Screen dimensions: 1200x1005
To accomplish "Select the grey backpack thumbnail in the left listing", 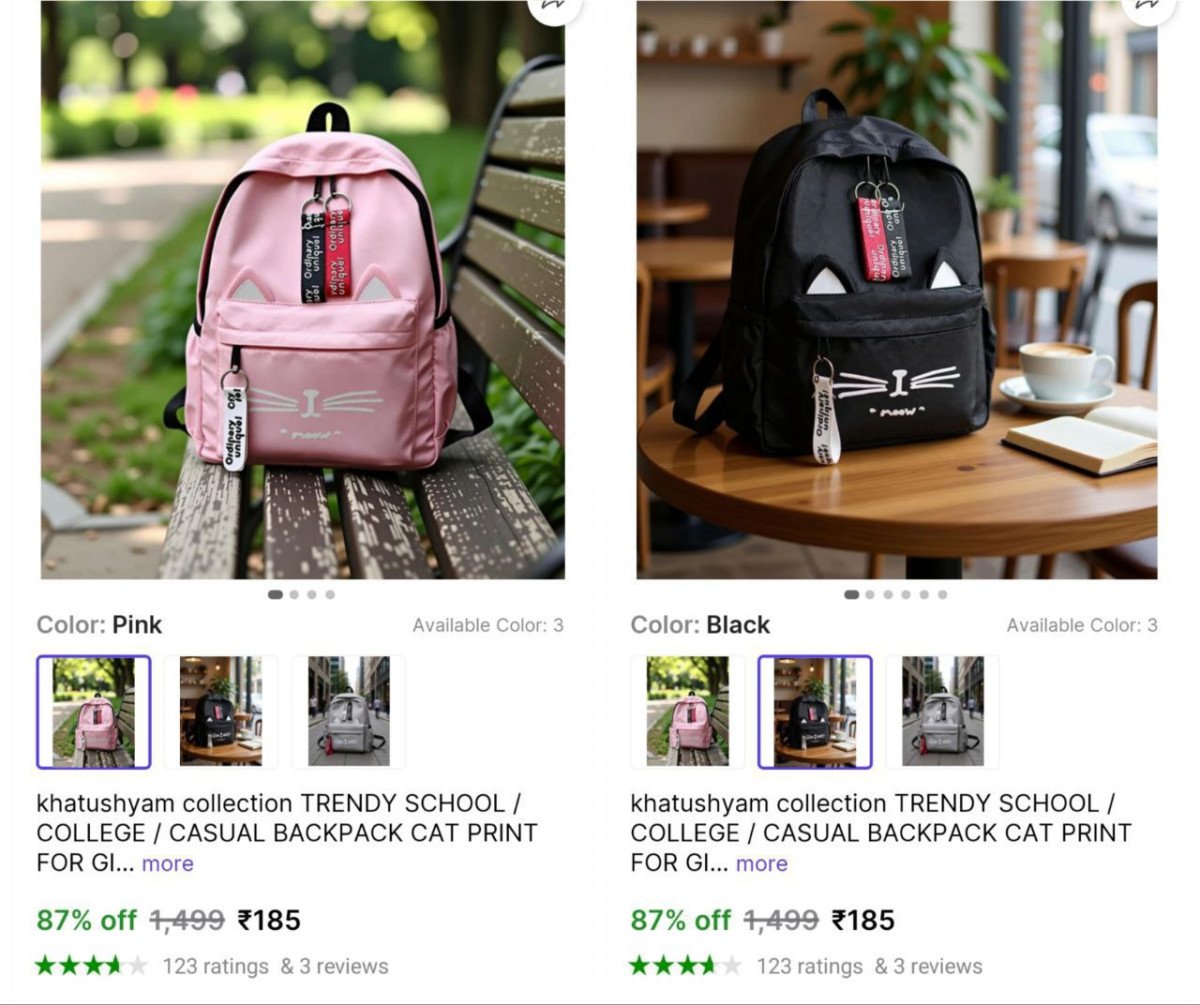I will [348, 712].
